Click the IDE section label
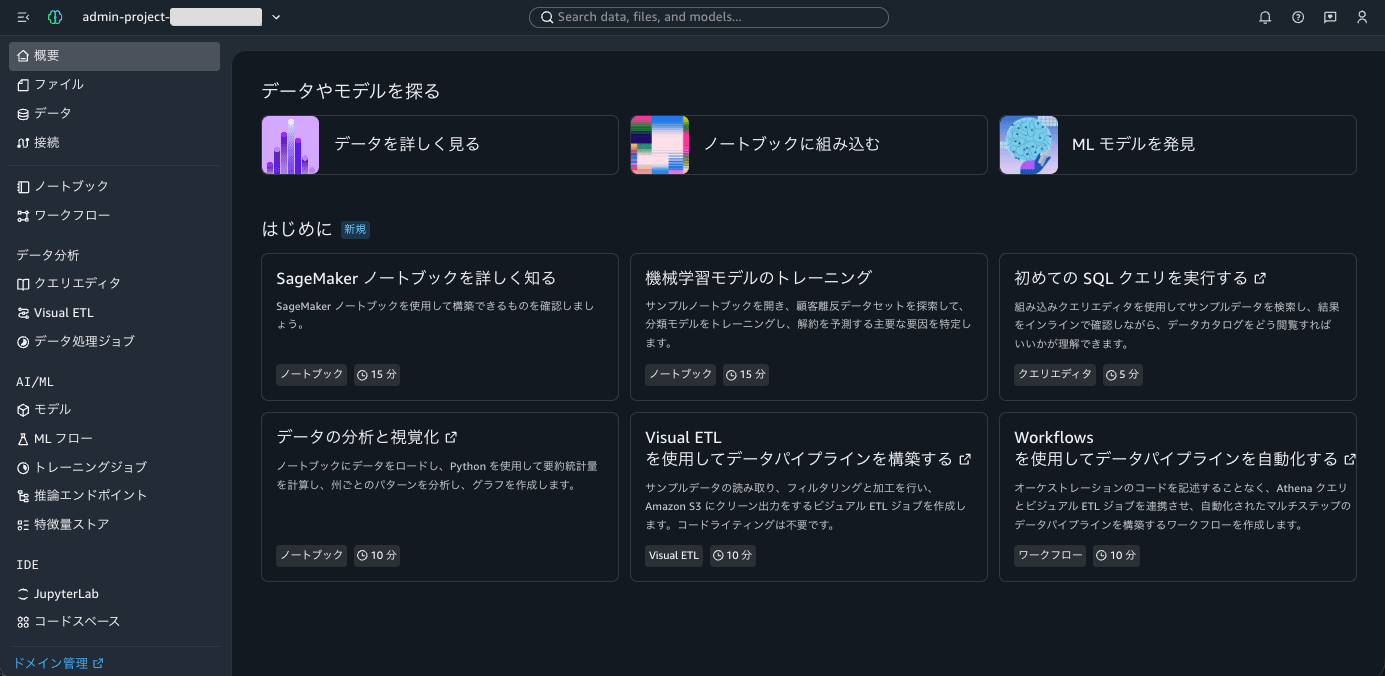The image size is (1385, 676). 27,565
